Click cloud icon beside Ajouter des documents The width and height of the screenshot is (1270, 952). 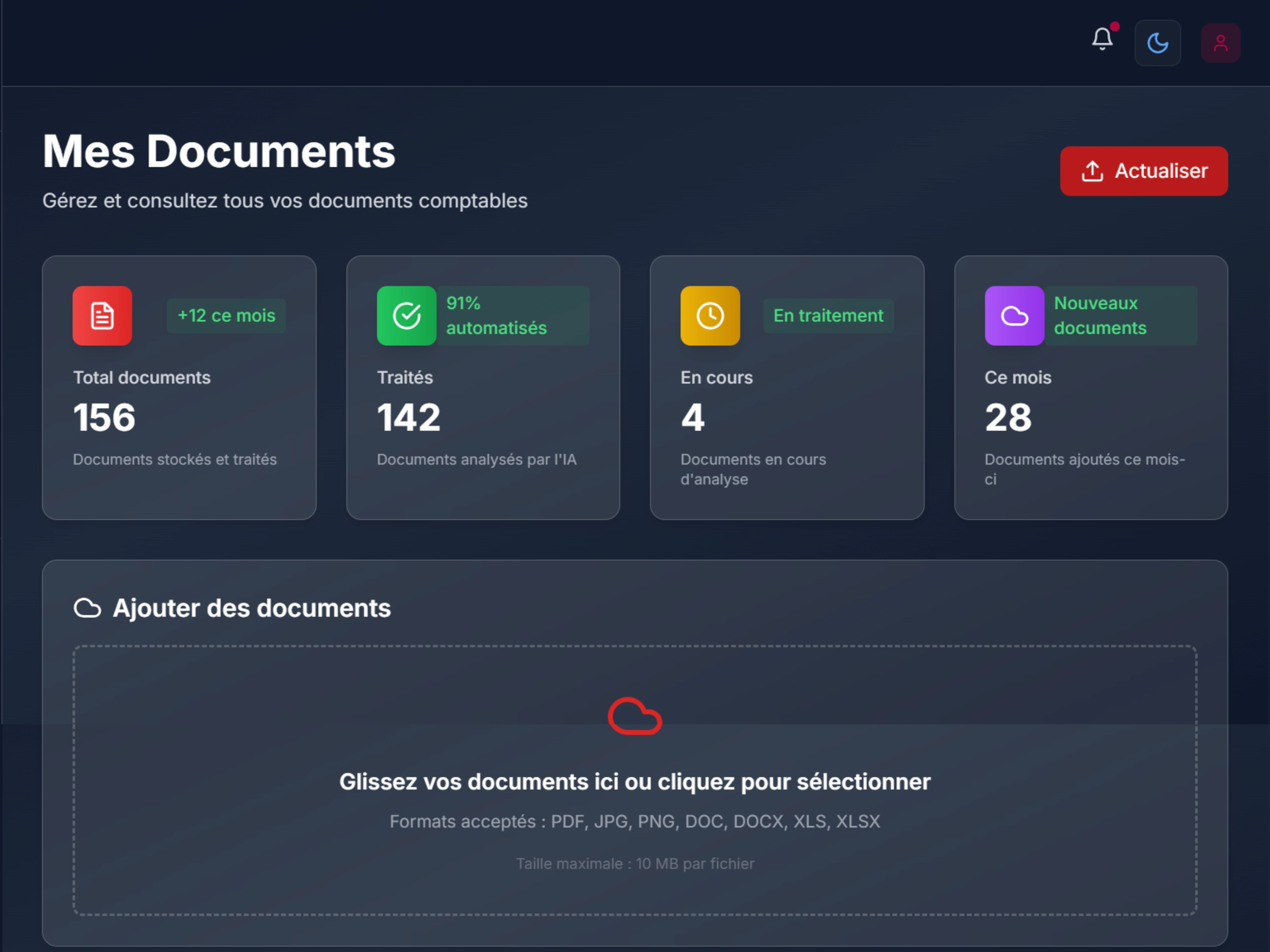coord(87,608)
